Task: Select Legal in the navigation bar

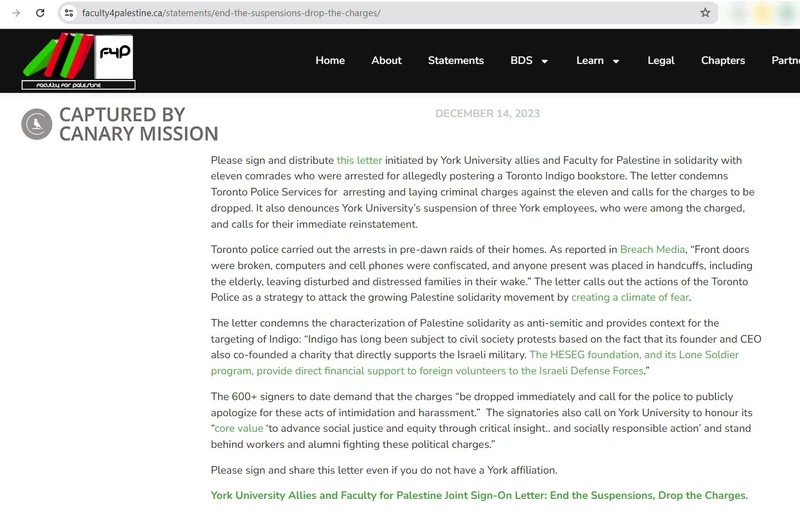Action: 661,60
